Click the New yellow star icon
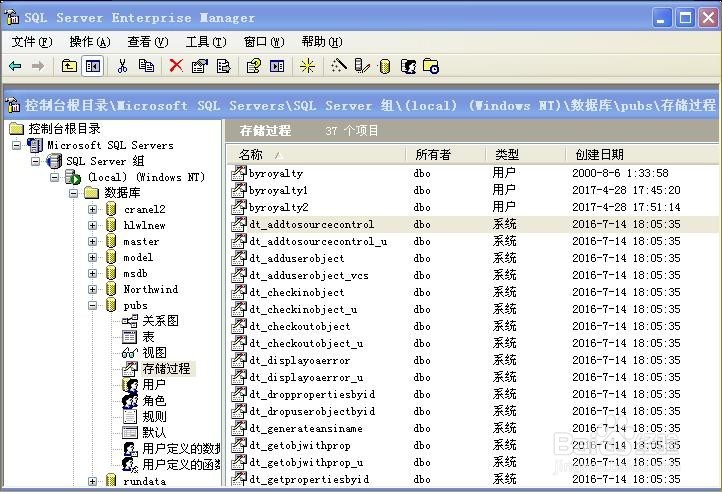The width and height of the screenshot is (722, 492). [x=307, y=66]
